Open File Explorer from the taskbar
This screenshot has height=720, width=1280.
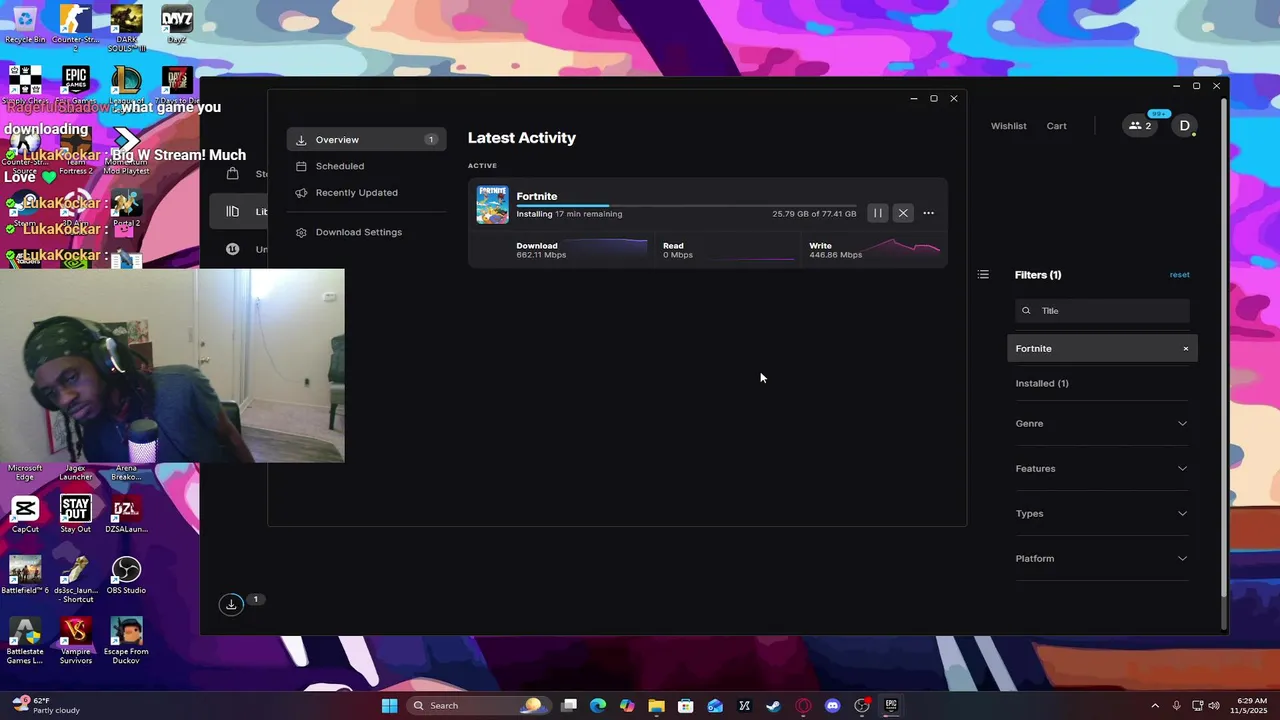tap(656, 705)
